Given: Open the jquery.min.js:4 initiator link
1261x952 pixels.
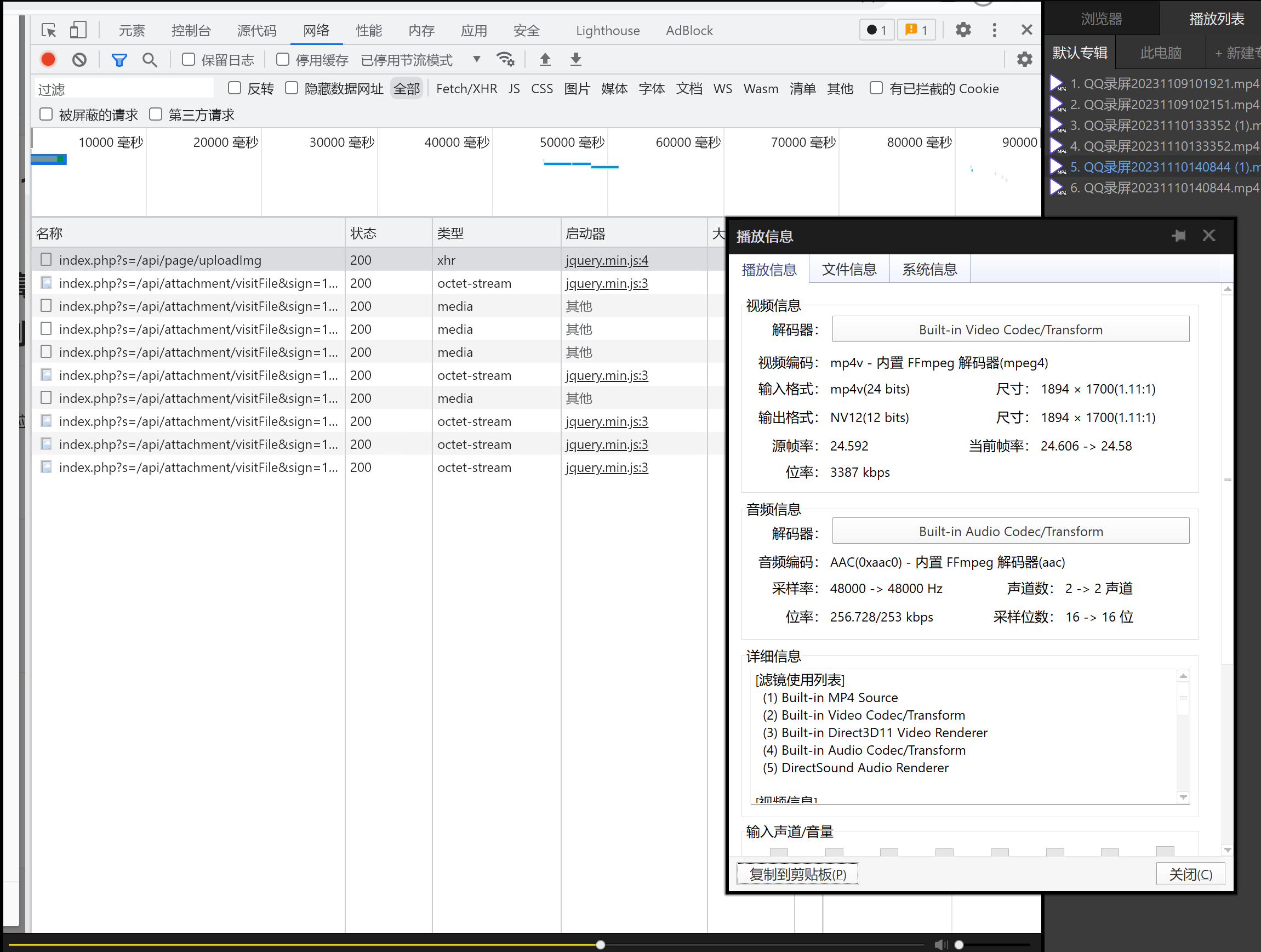Looking at the screenshot, I should point(606,260).
